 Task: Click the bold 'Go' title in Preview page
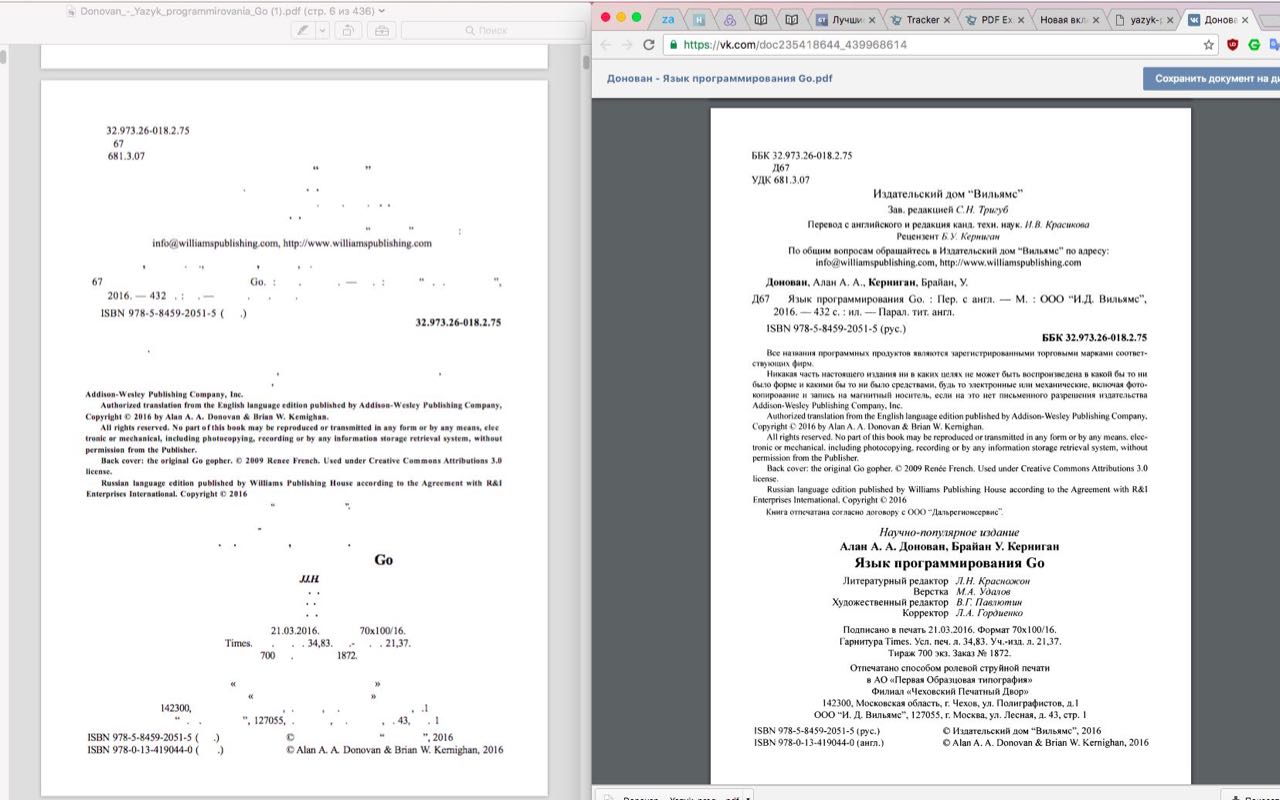[383, 560]
